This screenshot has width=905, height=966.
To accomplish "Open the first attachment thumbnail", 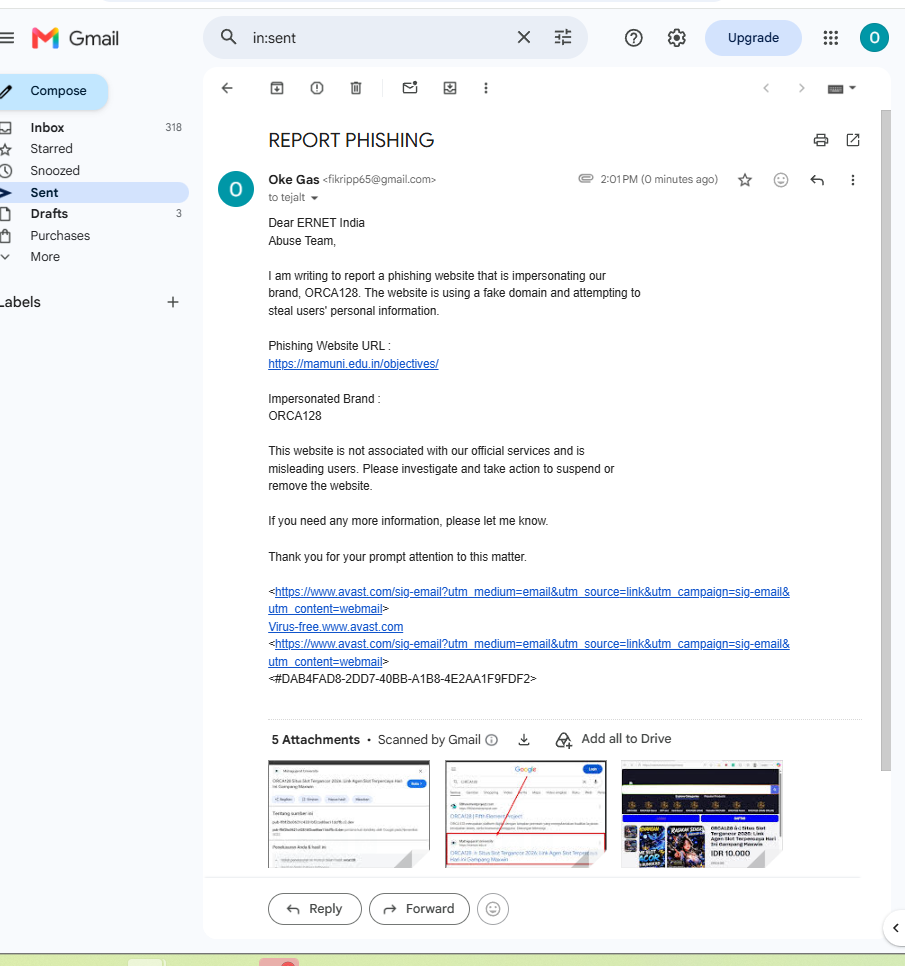I will coord(349,814).
